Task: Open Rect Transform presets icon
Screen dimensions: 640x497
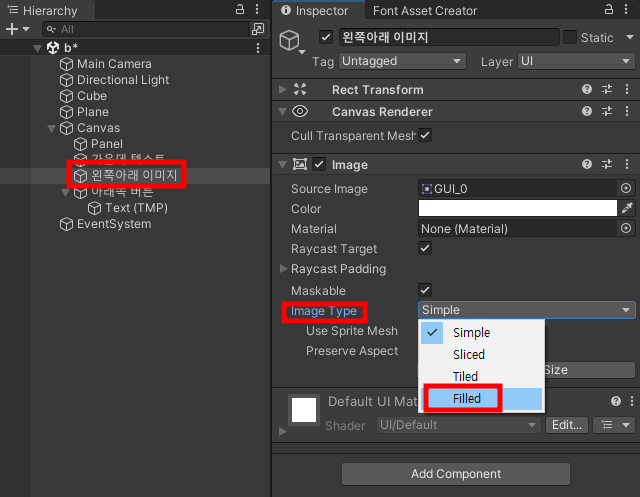Action: 607,89
